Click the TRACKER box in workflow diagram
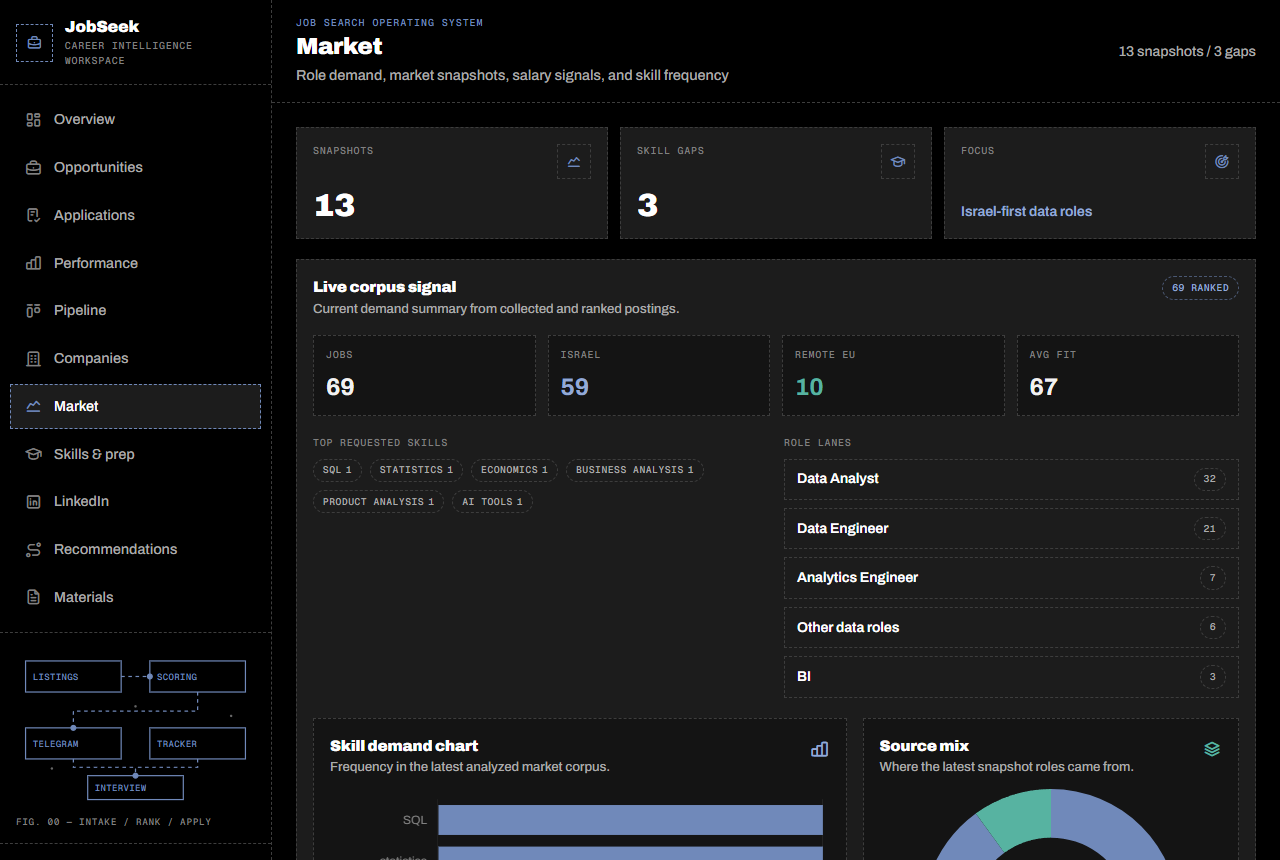The height and width of the screenshot is (860, 1280). pos(197,744)
